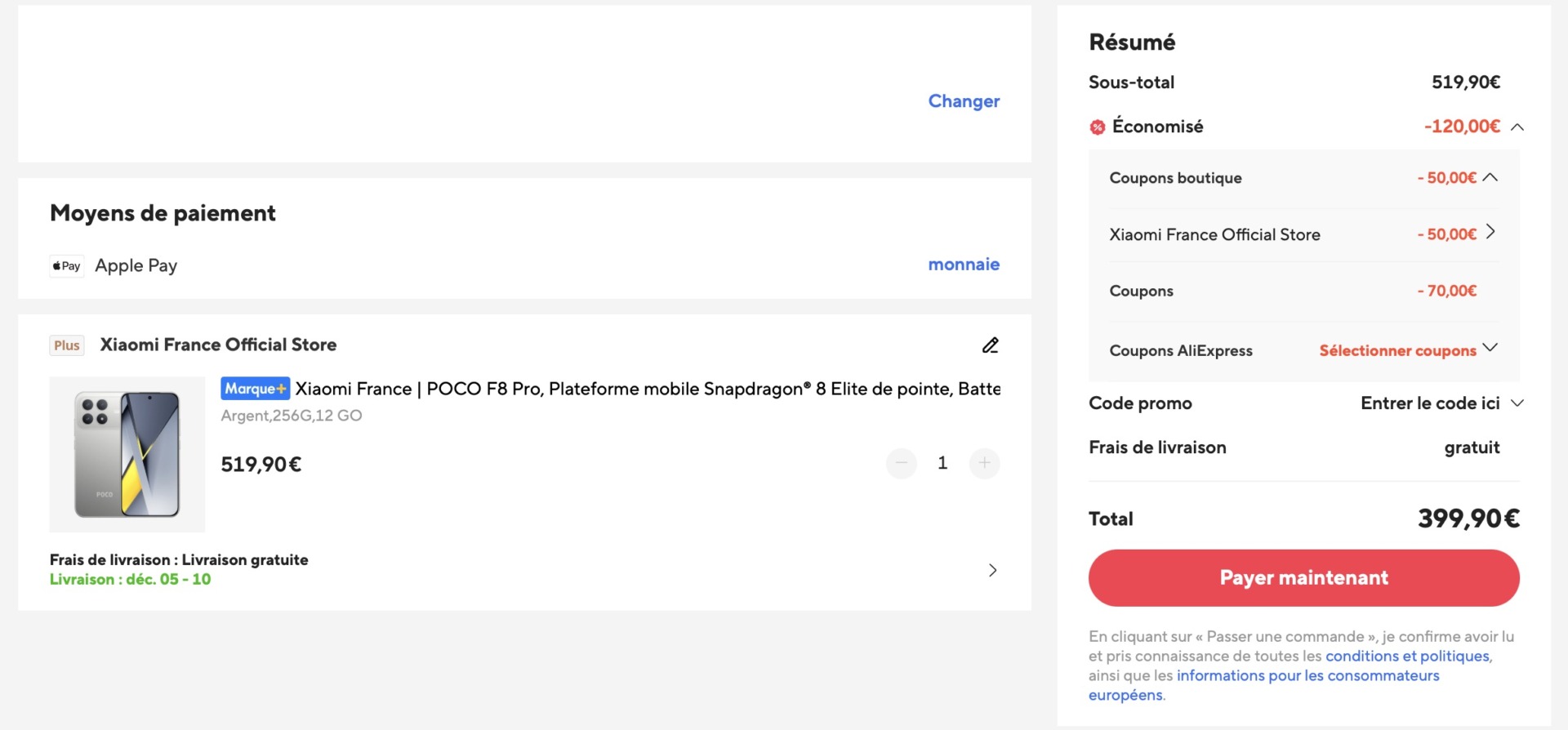Image resolution: width=1568 pixels, height=730 pixels.
Task: Expand the Entrer le code ici field
Action: tap(1442, 403)
